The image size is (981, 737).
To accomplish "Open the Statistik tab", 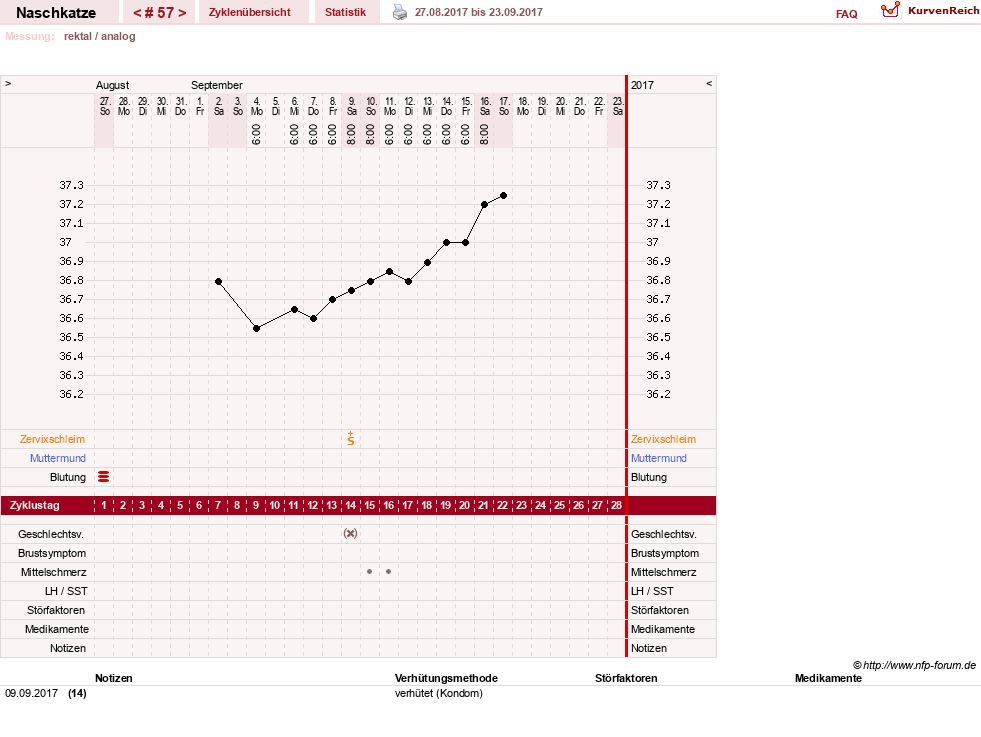I will 345,12.
